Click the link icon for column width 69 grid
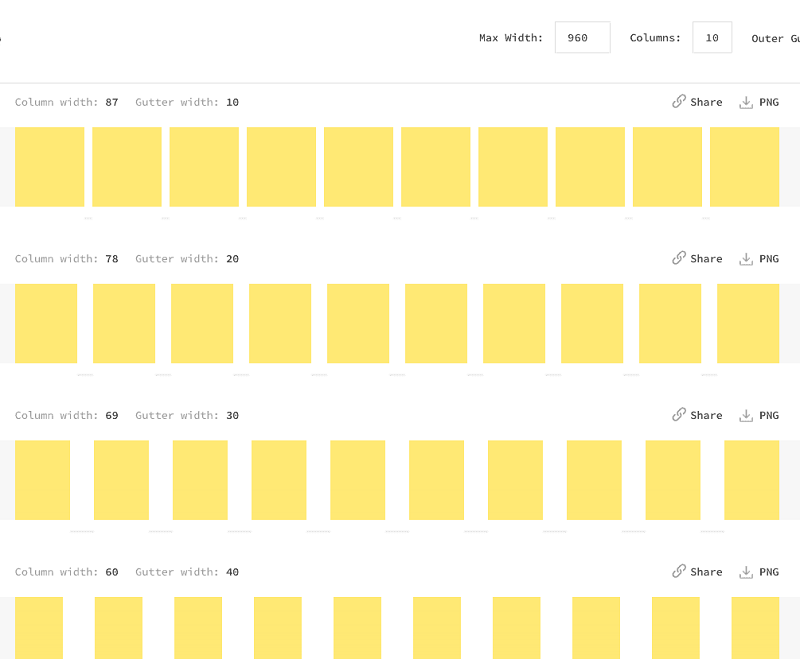The height and width of the screenshot is (659, 800). point(679,414)
